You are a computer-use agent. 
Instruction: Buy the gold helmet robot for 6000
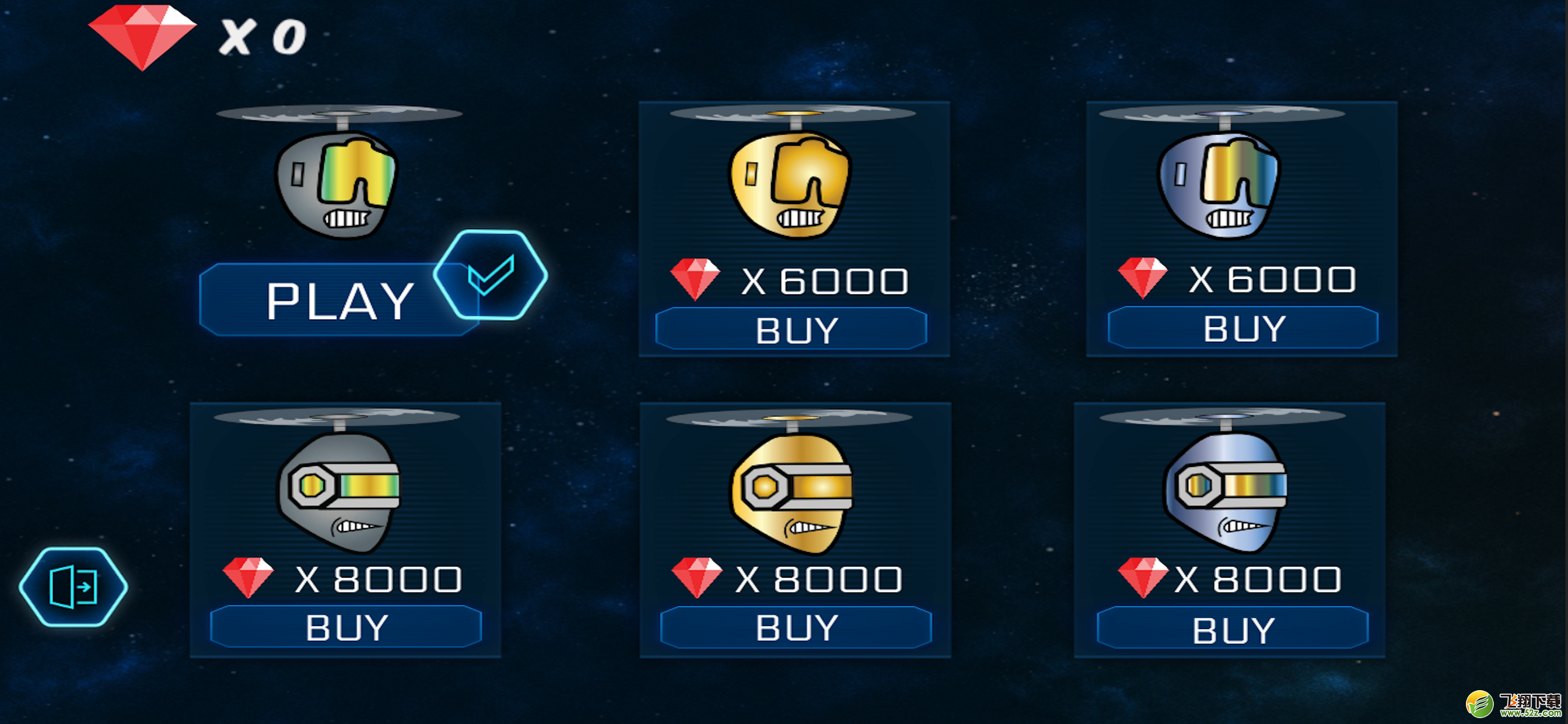(792, 329)
